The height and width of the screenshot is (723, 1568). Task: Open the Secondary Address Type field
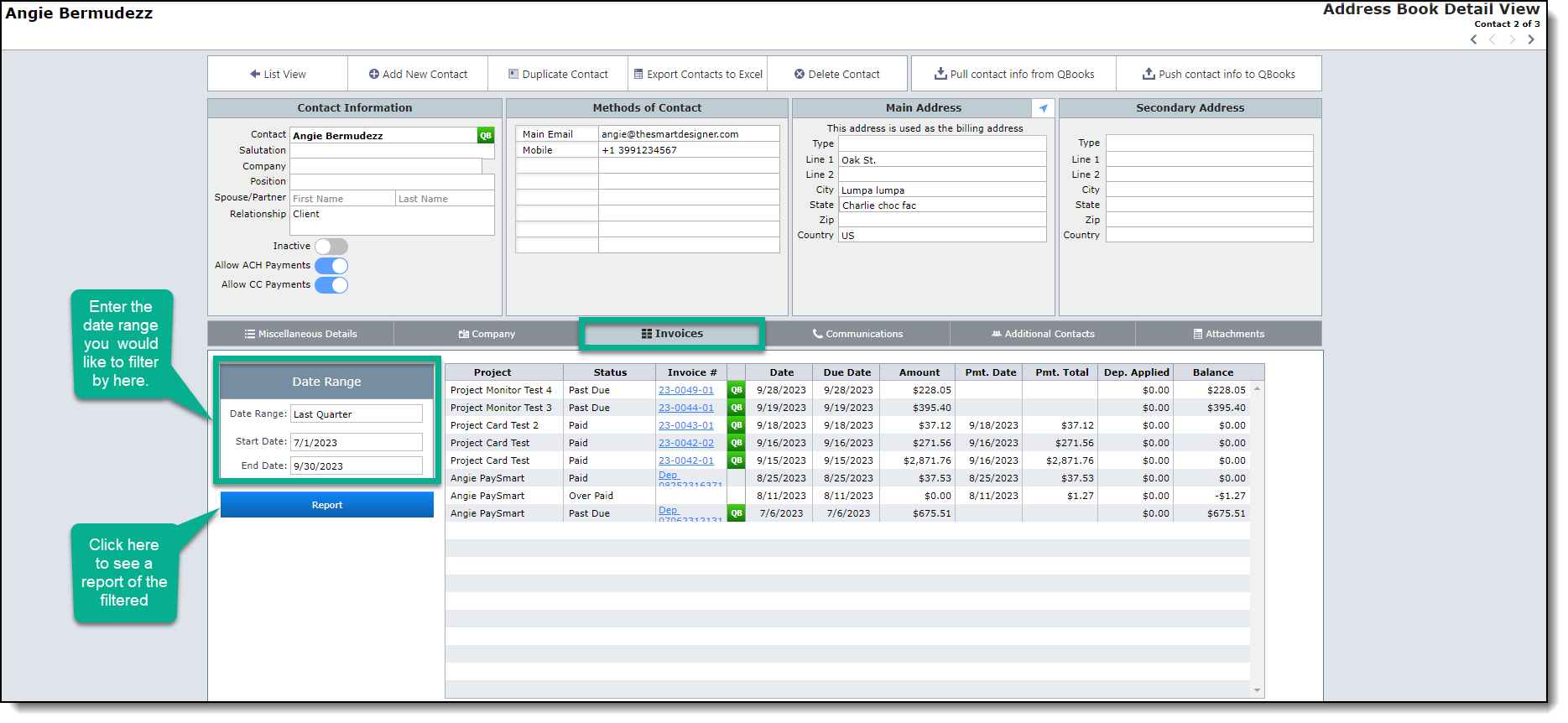click(1209, 143)
